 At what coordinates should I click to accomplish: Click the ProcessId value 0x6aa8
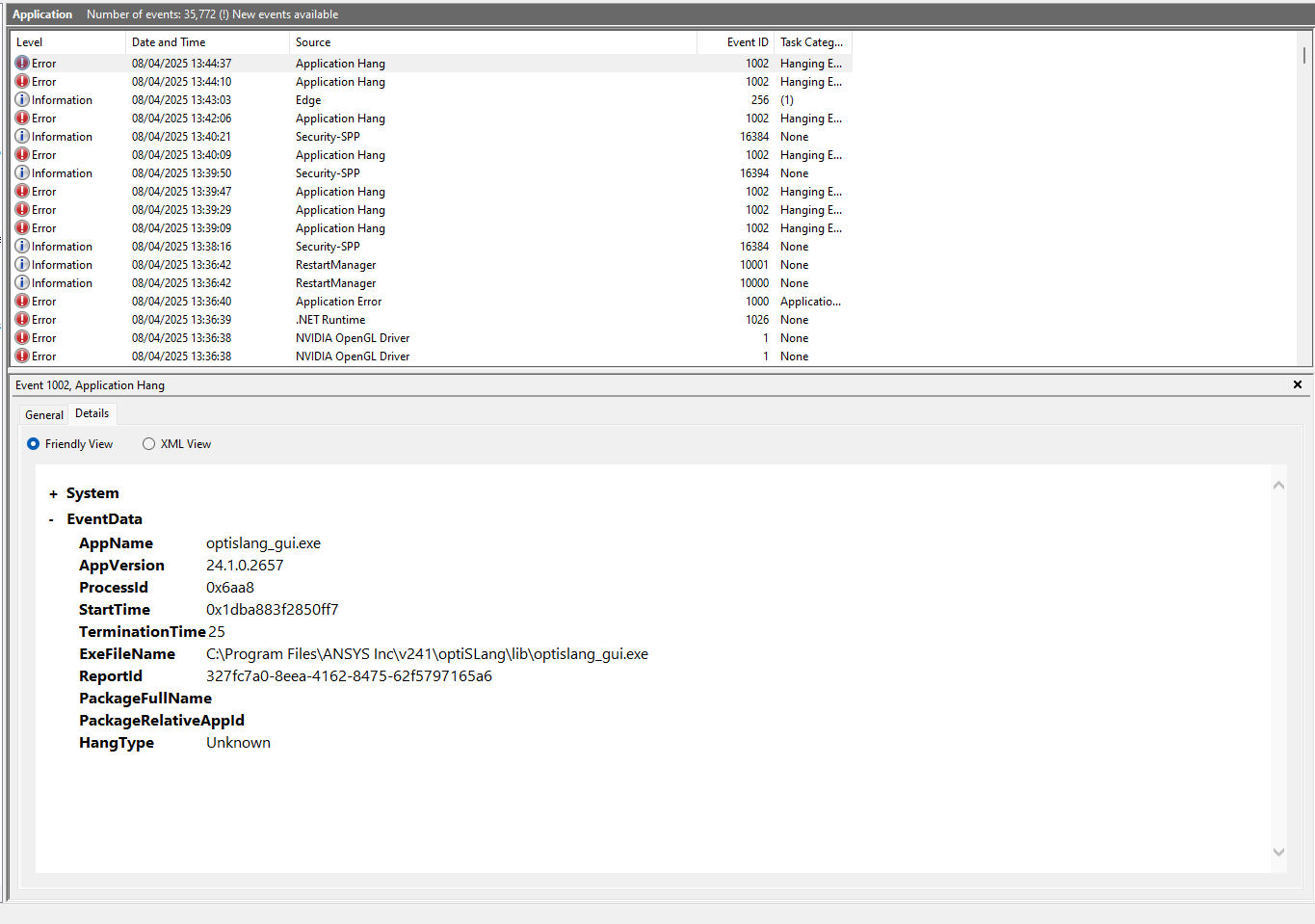tap(230, 588)
